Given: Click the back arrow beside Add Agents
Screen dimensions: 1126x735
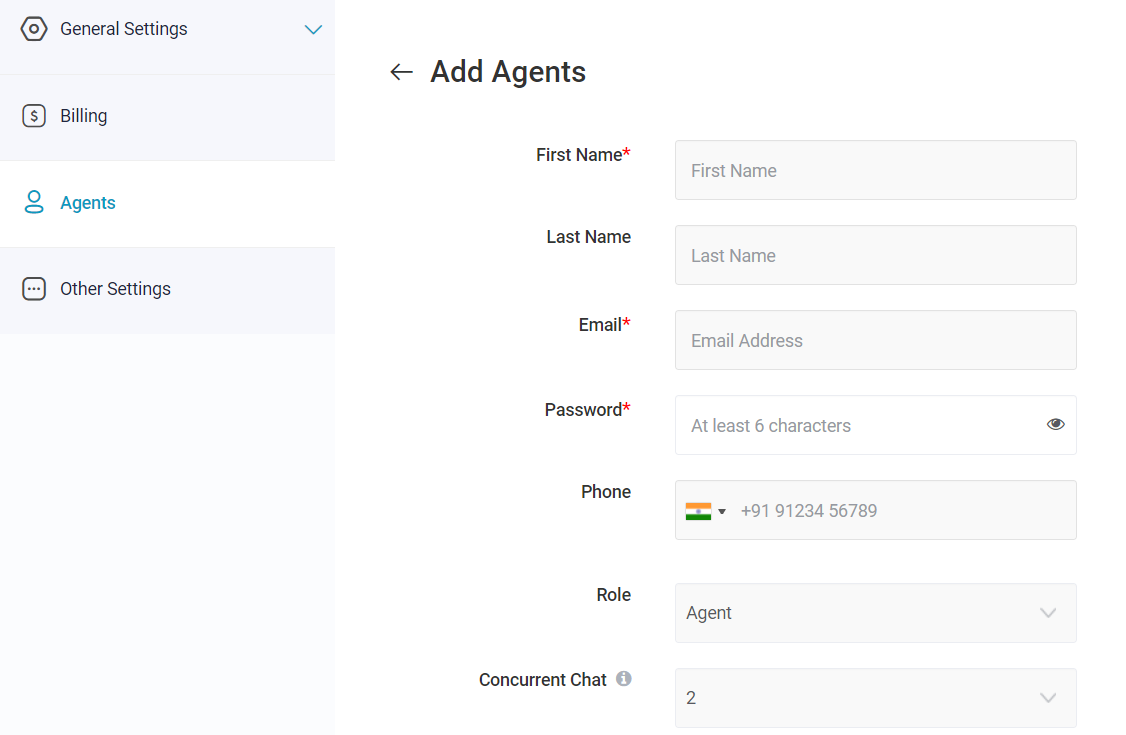Looking at the screenshot, I should (x=401, y=72).
